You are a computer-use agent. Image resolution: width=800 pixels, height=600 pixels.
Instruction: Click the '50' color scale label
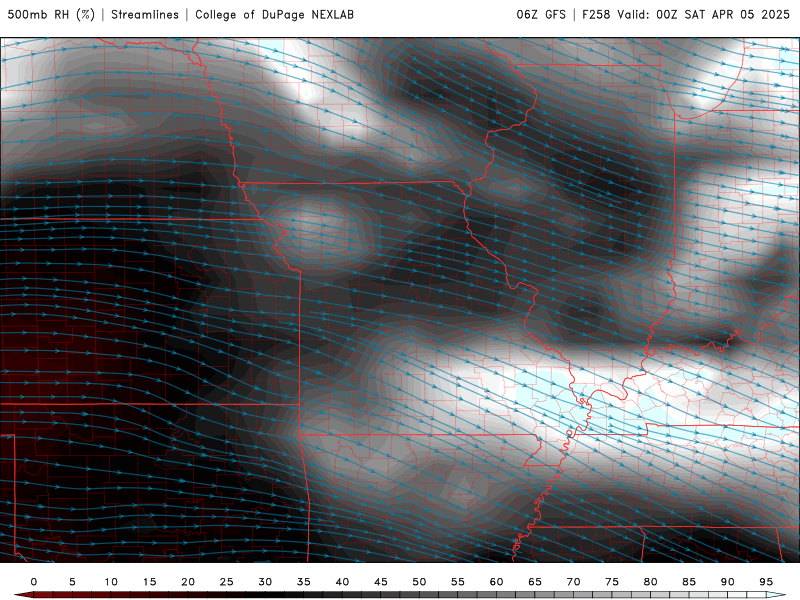click(x=419, y=582)
